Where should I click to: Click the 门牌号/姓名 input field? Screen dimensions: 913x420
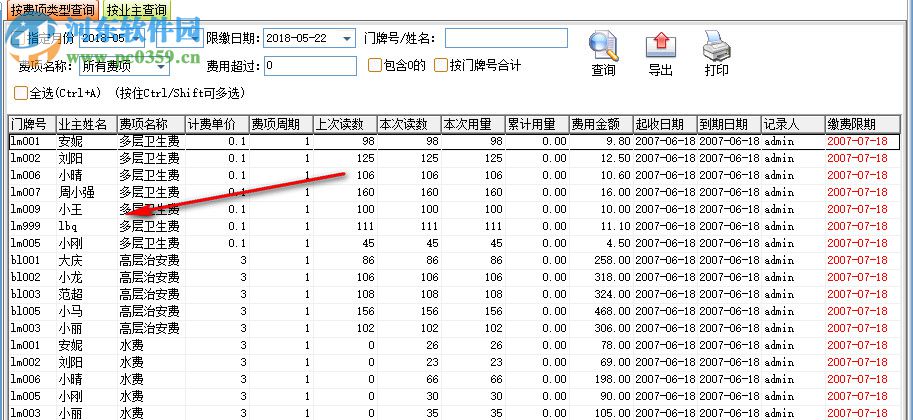point(506,39)
